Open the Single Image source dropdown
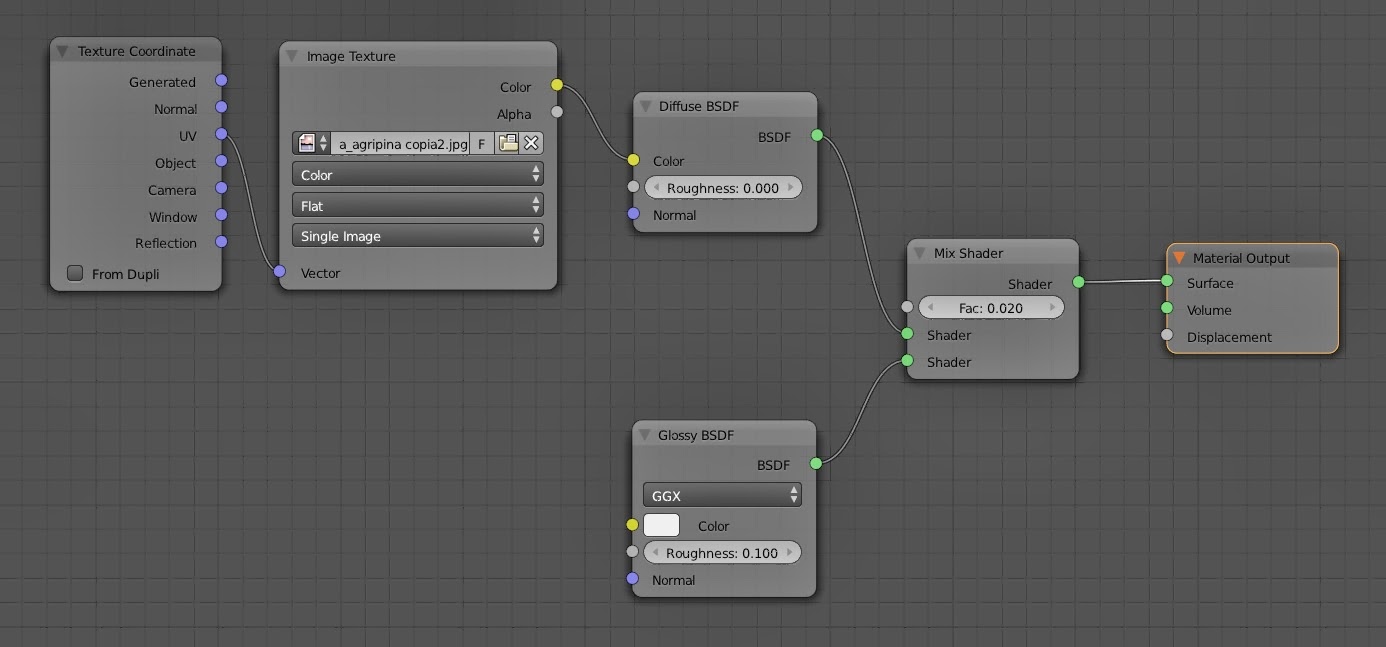The image size is (1386, 647). (x=418, y=236)
